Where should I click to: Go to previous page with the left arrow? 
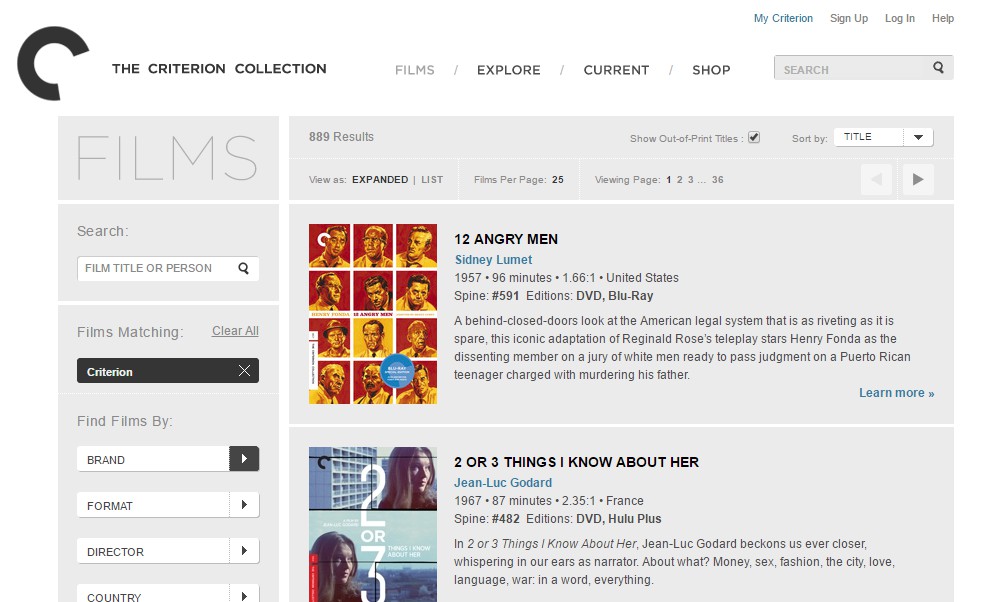[876, 180]
